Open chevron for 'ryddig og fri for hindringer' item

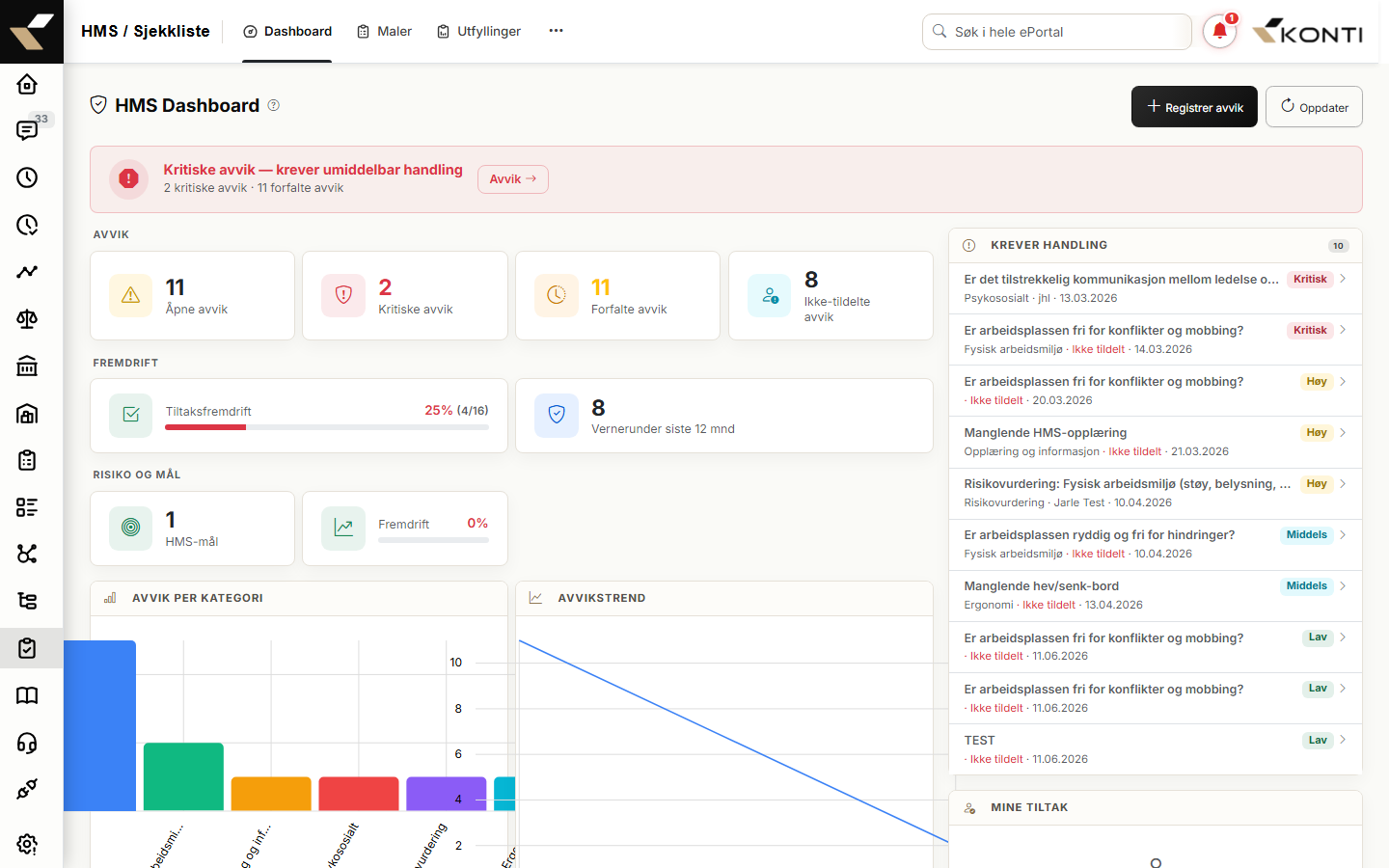click(1343, 535)
